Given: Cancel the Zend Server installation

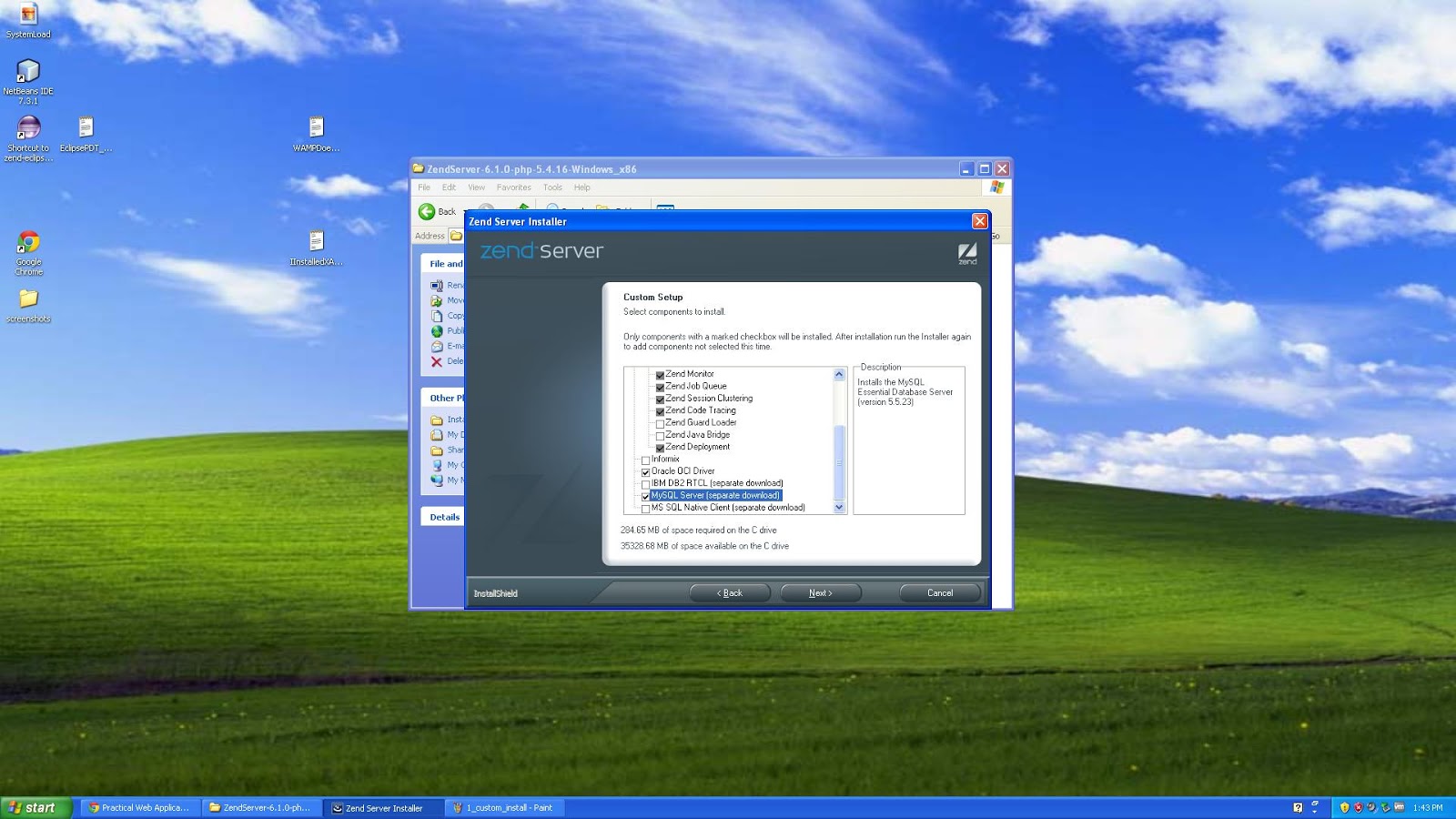Looking at the screenshot, I should (940, 592).
